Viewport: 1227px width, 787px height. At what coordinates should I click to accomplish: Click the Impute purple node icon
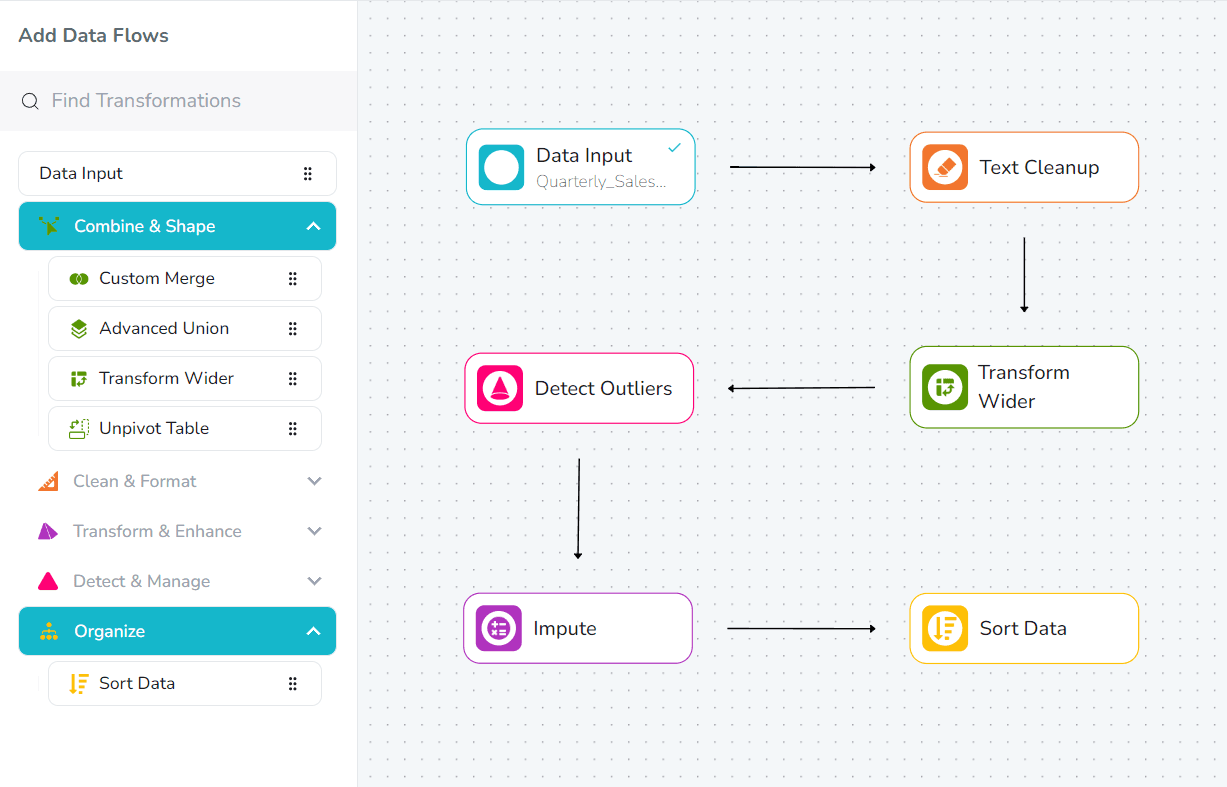point(498,628)
